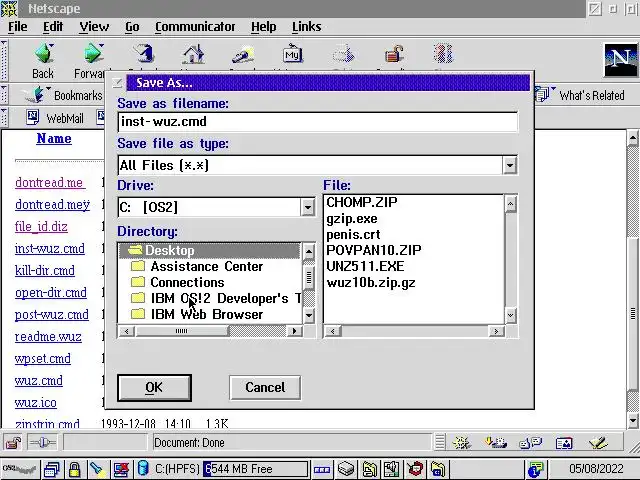
Task: Collapse the location toolbar handle
Action: coord(4,94)
